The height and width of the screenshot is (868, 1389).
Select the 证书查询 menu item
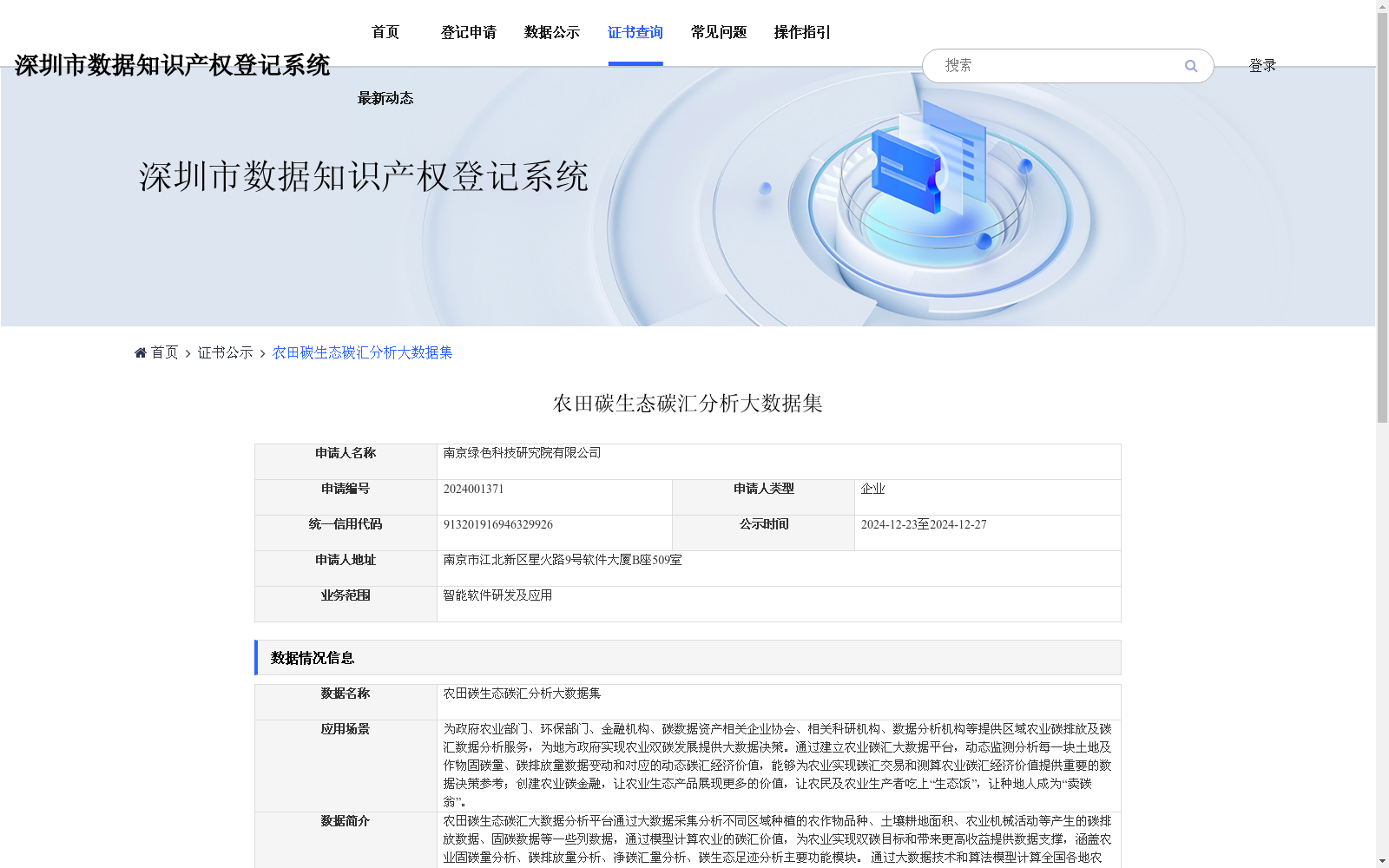(x=635, y=32)
